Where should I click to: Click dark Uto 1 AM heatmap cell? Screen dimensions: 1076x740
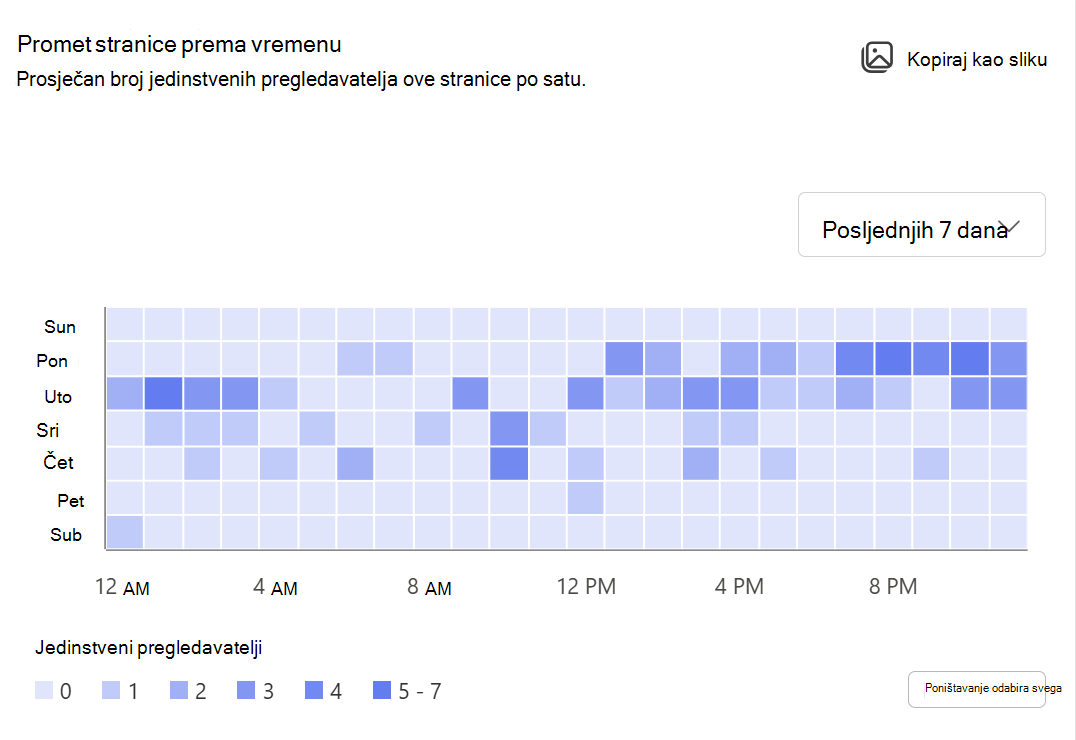[x=163, y=393]
